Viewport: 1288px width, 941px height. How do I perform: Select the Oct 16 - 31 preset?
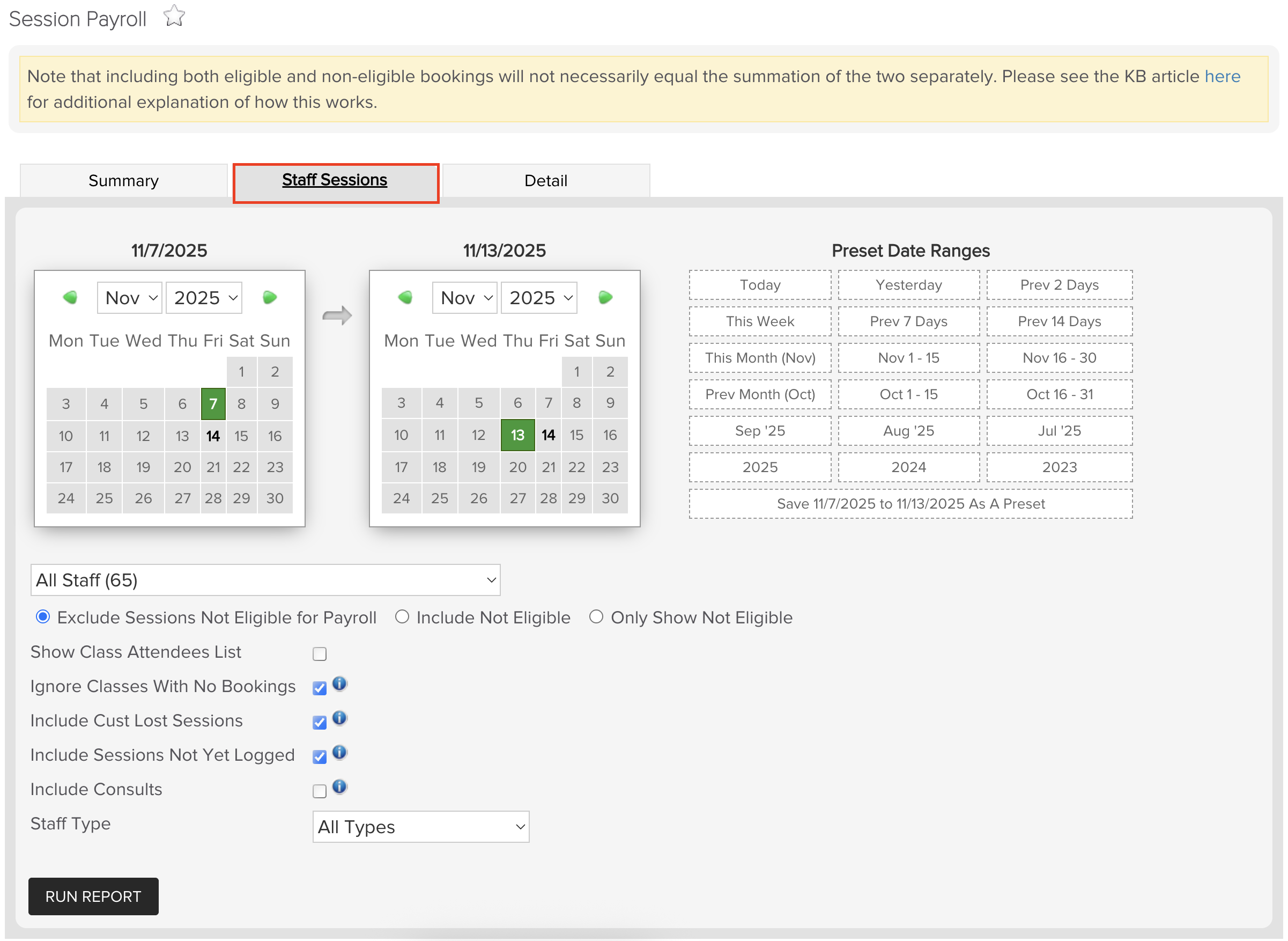tap(1060, 394)
